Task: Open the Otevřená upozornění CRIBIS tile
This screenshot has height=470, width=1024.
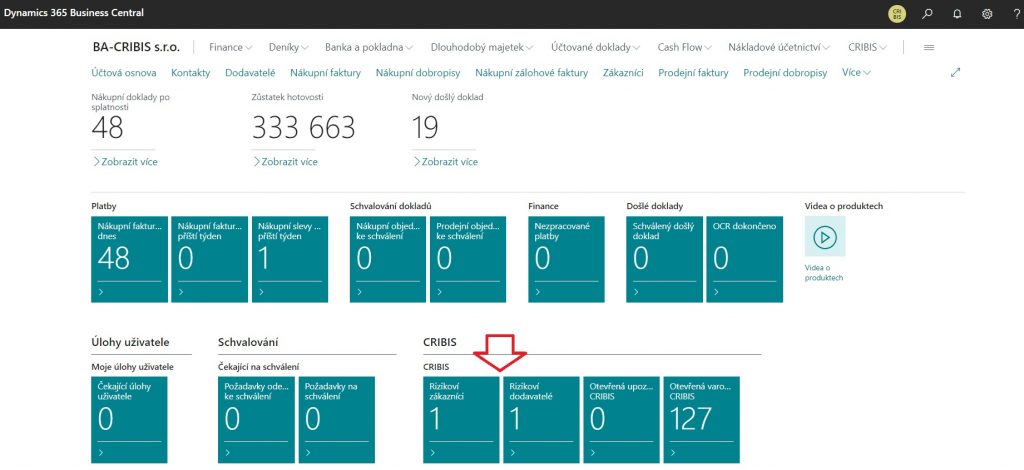Action: pyautogui.click(x=622, y=419)
